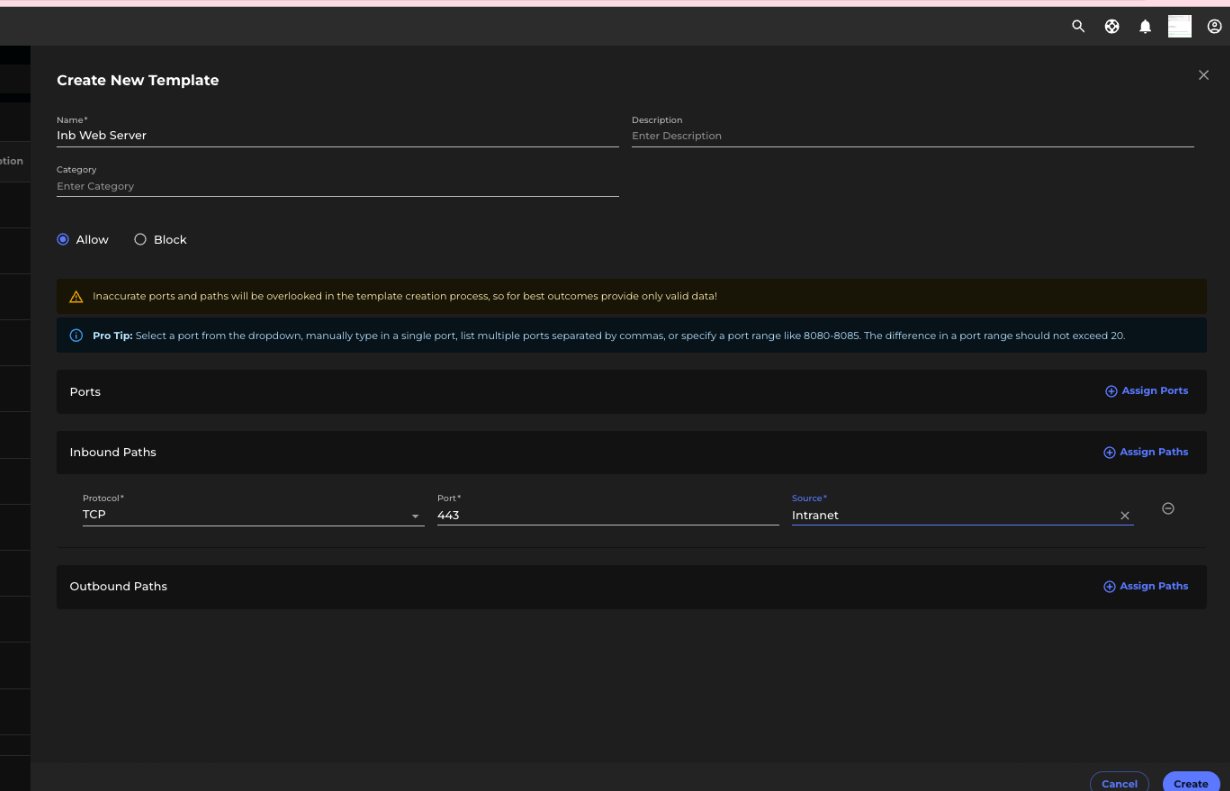The height and width of the screenshot is (791, 1230).
Task: Click Assign Ports in Ports section
Action: point(1146,391)
